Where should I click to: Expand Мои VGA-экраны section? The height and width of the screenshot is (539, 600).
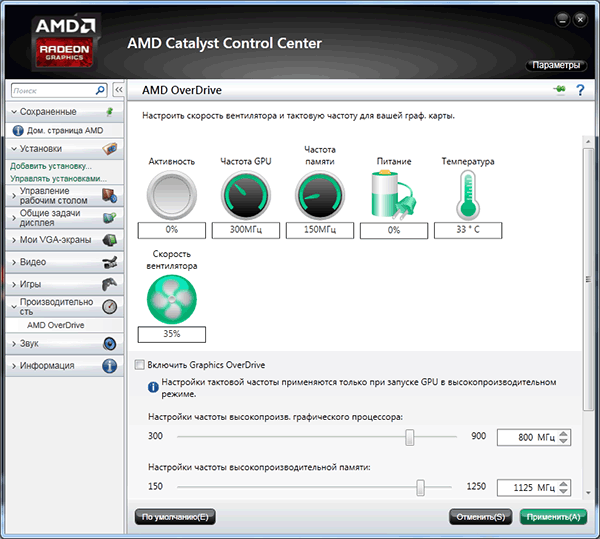pyautogui.click(x=14, y=240)
